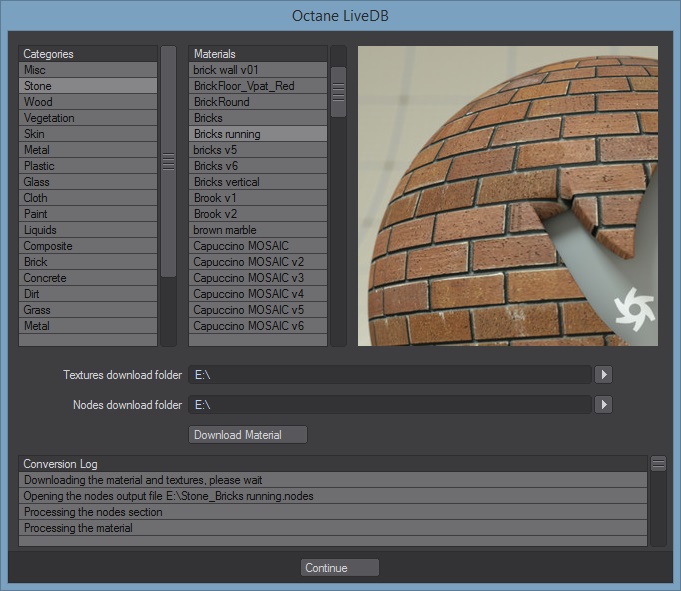Select Capuccino MOSAIC v3 material
This screenshot has width=681, height=591.
pyautogui.click(x=258, y=278)
